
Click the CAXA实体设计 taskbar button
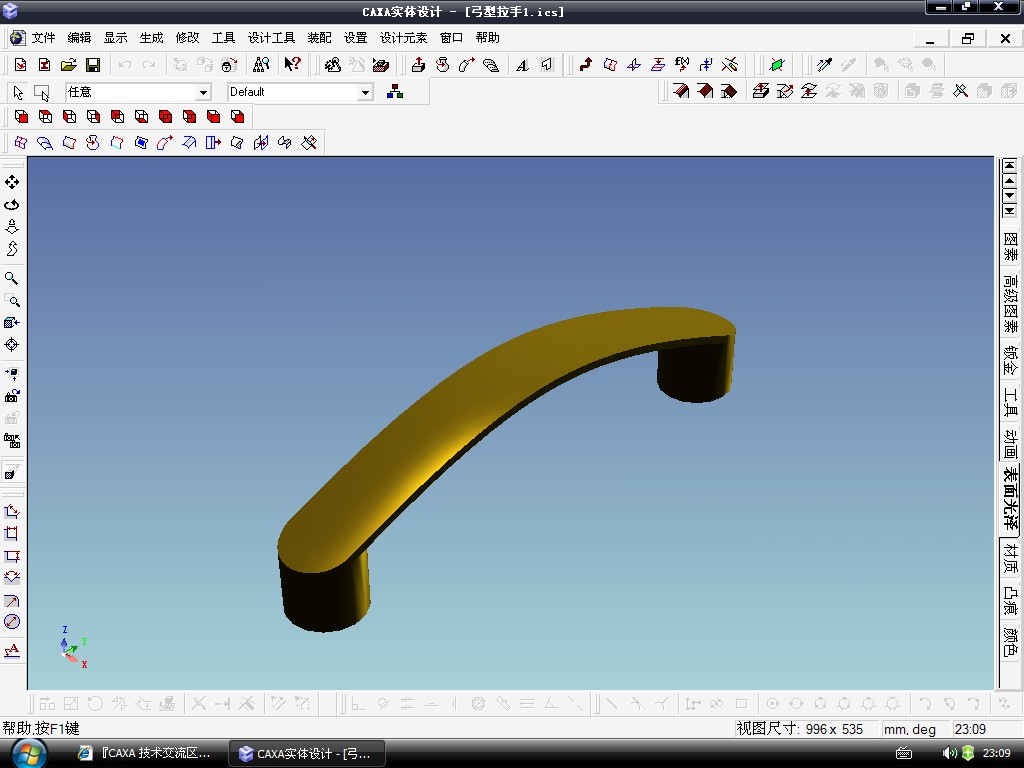[x=306, y=753]
